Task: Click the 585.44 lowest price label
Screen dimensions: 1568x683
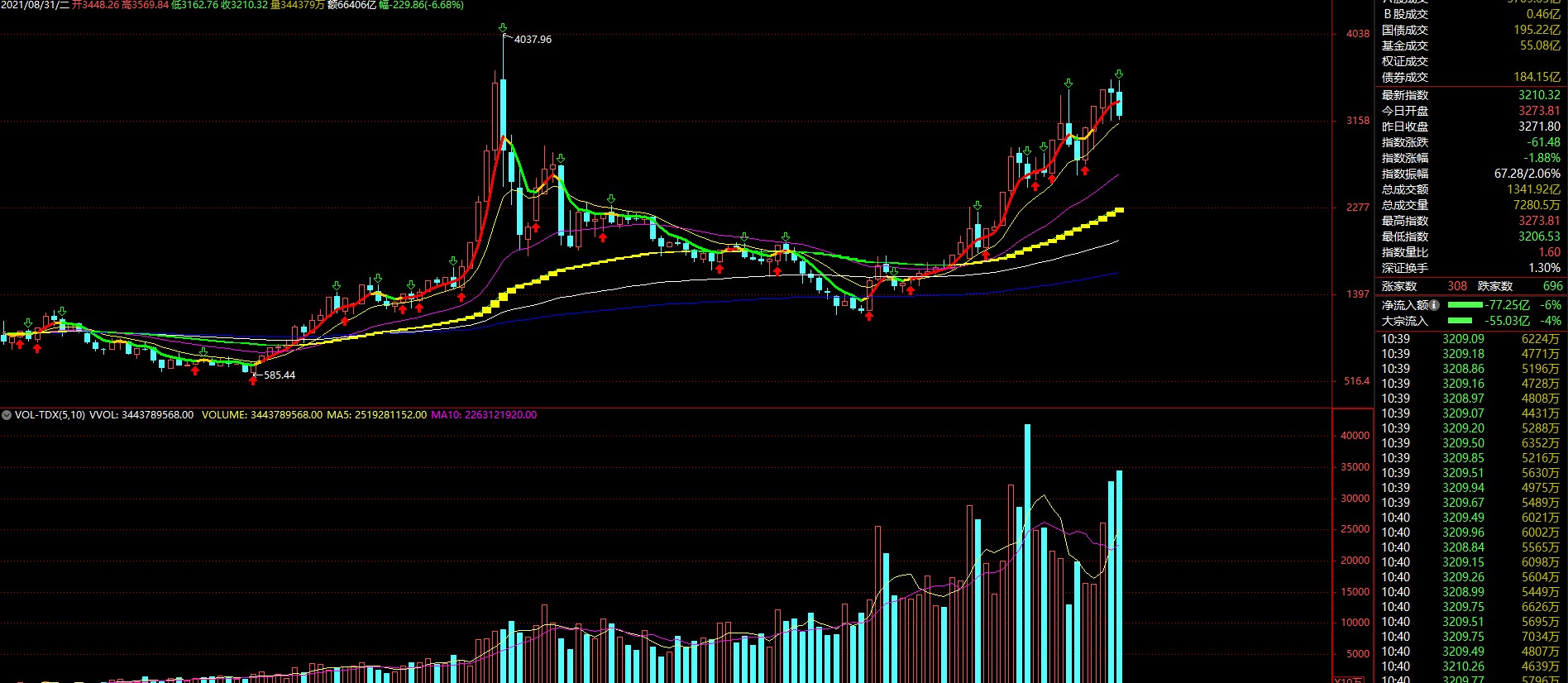Action: (x=280, y=375)
